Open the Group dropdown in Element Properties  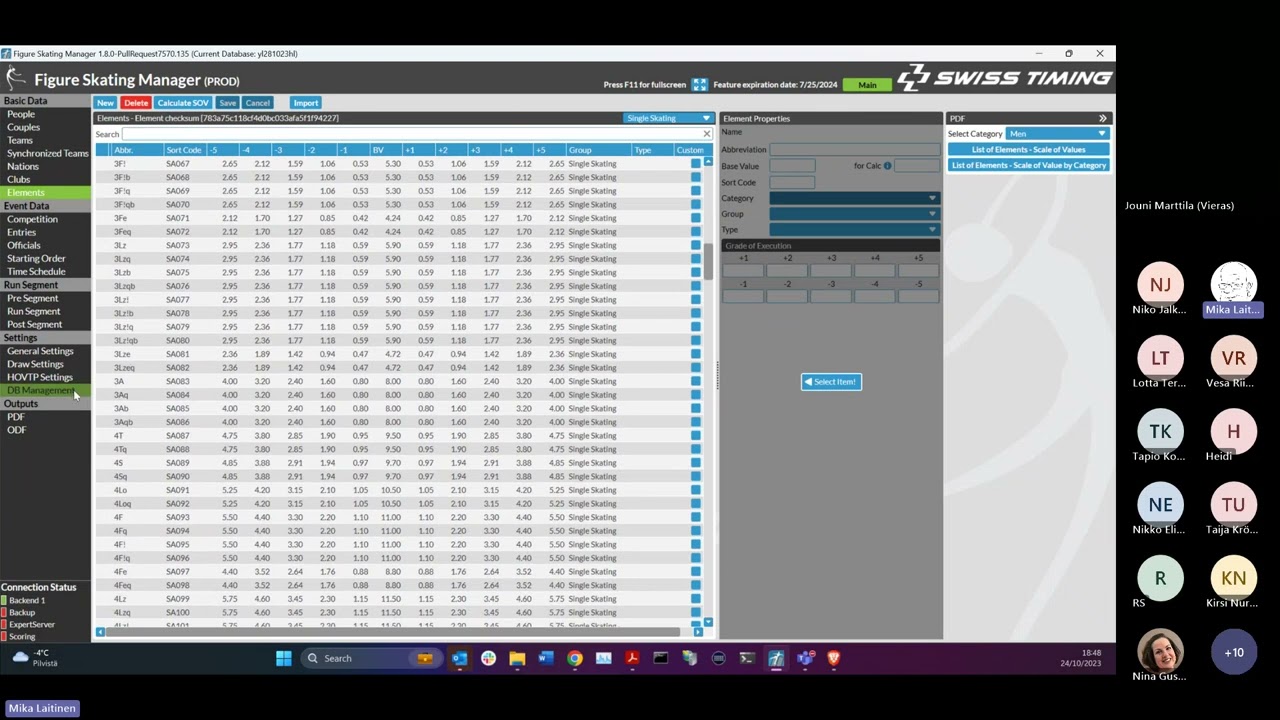(854, 214)
